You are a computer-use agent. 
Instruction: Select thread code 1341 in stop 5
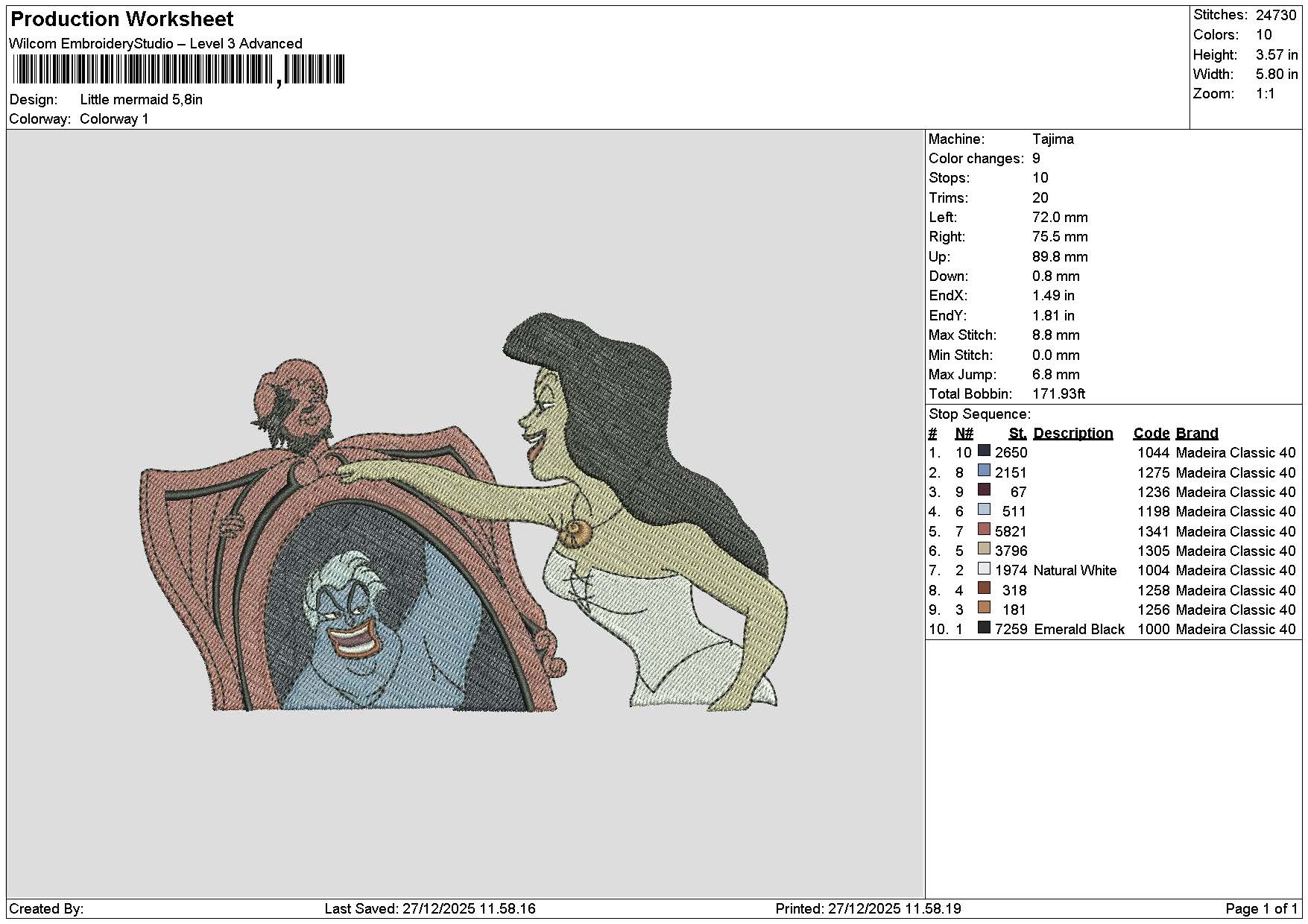click(1154, 531)
